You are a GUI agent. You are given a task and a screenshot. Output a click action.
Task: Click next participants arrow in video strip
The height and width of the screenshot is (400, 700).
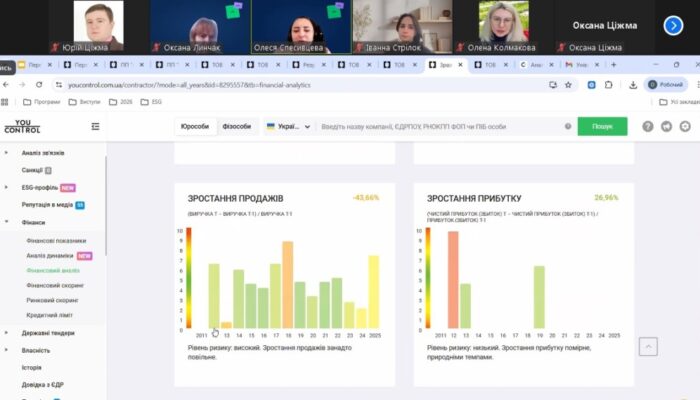pos(672,25)
